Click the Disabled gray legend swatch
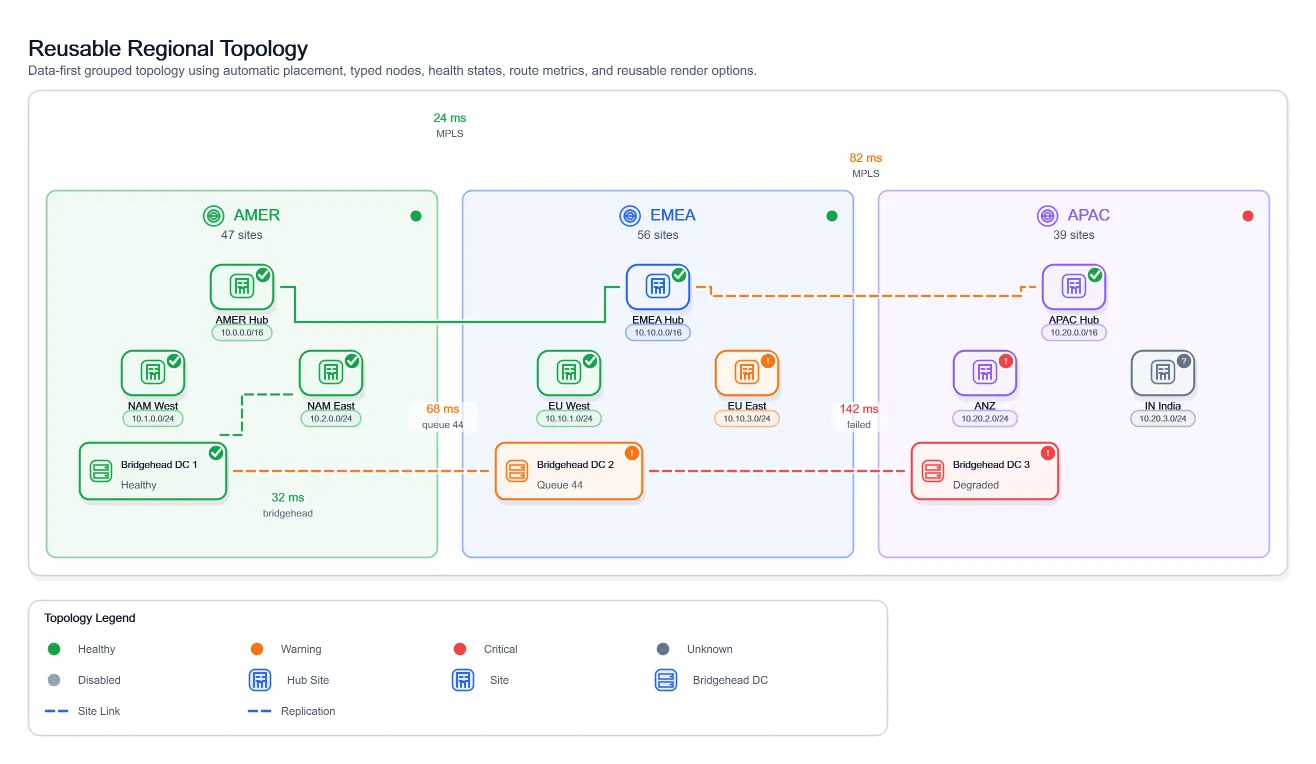The height and width of the screenshot is (764, 1316). pos(54,680)
